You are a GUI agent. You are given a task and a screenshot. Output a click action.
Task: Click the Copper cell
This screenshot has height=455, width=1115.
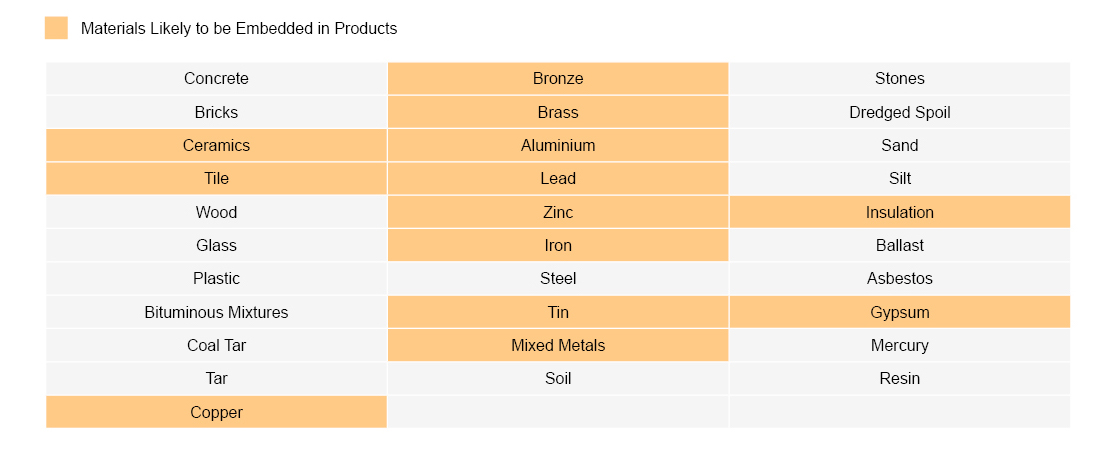click(x=216, y=412)
